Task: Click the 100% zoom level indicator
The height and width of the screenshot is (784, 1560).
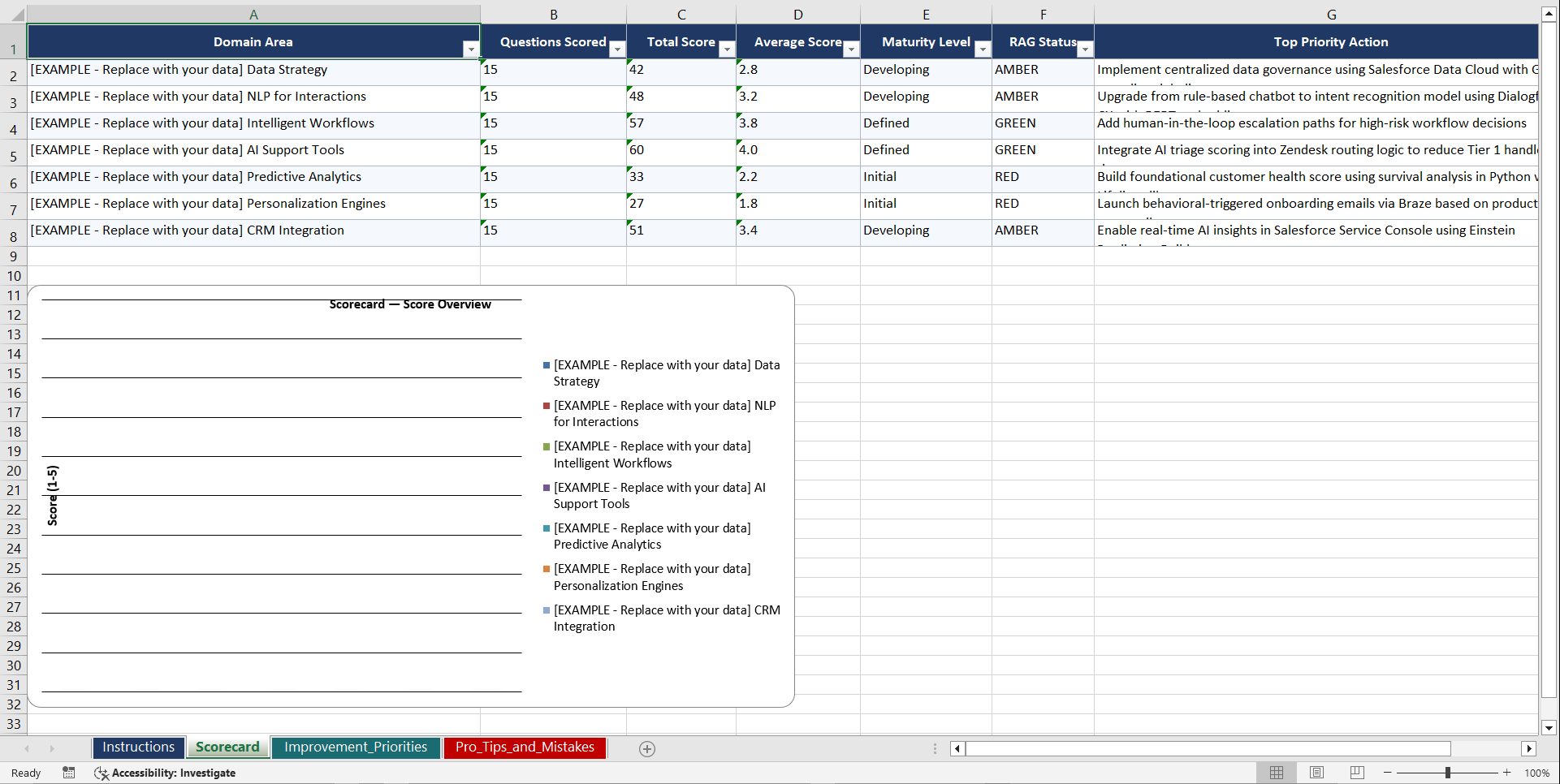Action: point(1536,773)
